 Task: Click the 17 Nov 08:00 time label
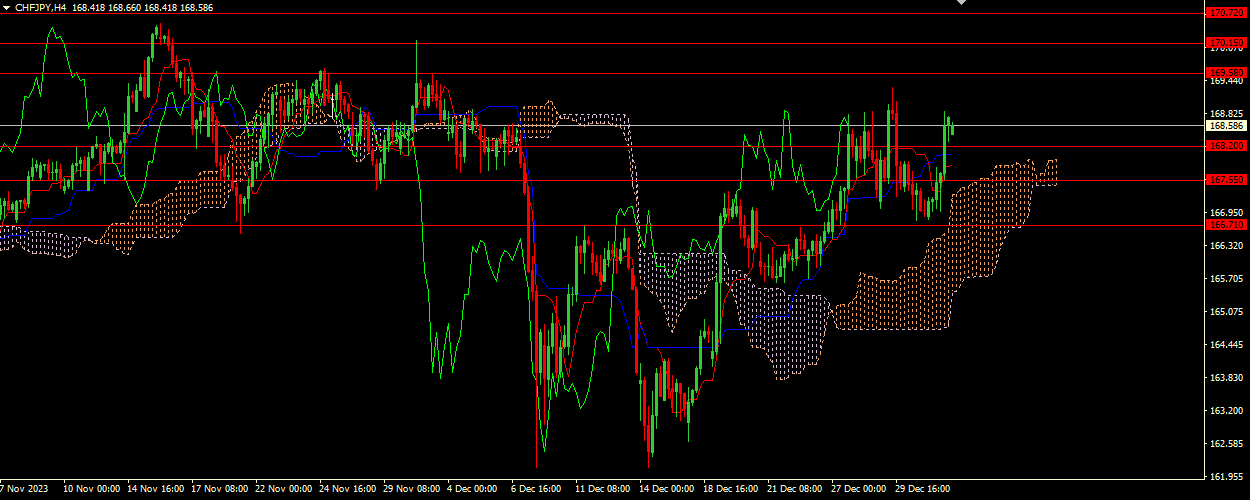pyautogui.click(x=220, y=490)
